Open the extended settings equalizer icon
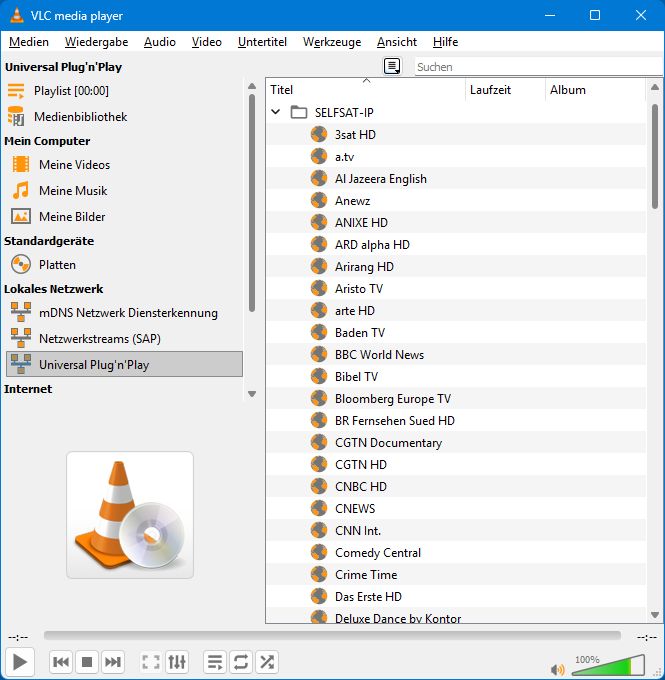This screenshot has height=680, width=665. click(177, 662)
